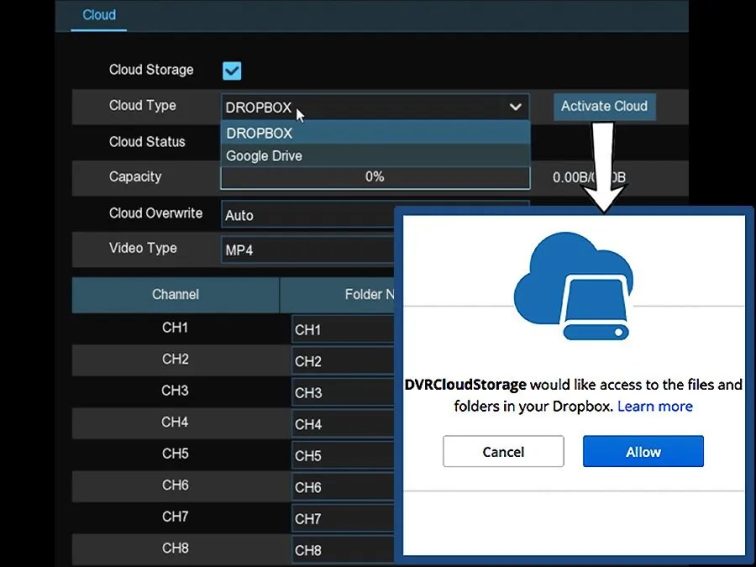
Task: Edit the CH6 folder name field
Action: coord(343,487)
